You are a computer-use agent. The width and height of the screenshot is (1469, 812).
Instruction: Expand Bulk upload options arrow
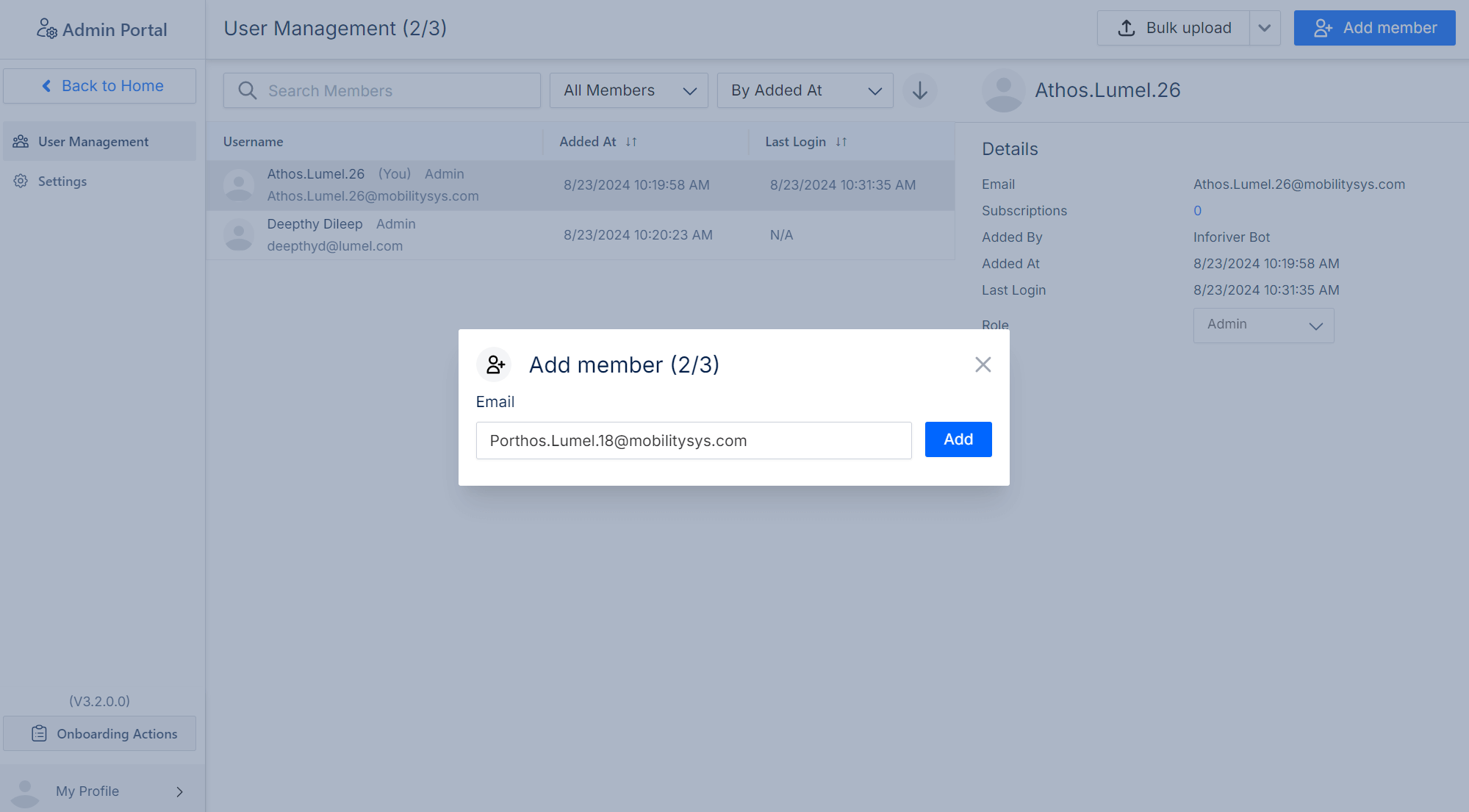pyautogui.click(x=1265, y=28)
